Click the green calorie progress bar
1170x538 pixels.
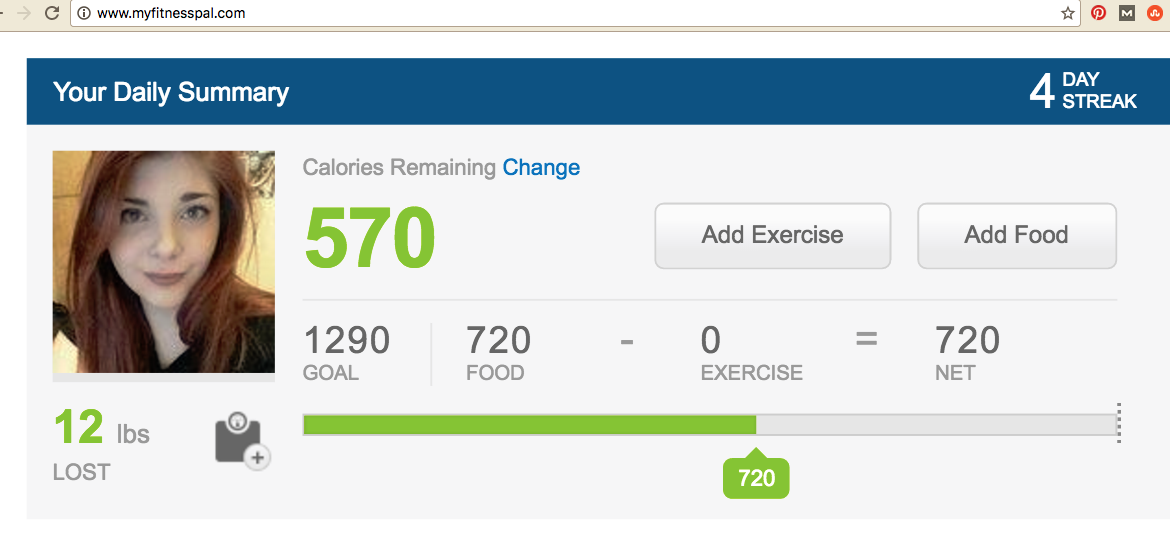(529, 425)
